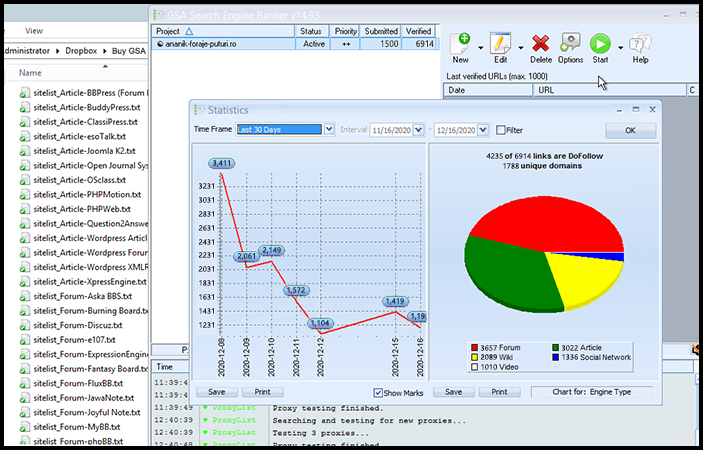Open the interval end date 12/16/2020 dropdown

(x=483, y=130)
